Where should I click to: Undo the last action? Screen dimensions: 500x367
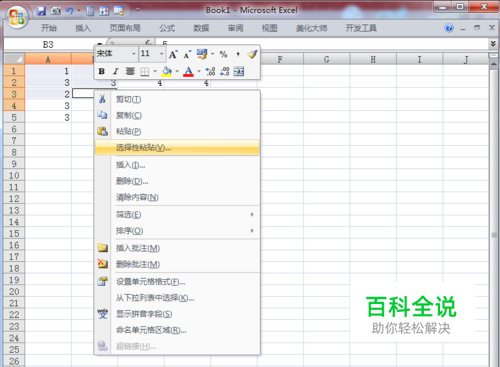[x=69, y=11]
